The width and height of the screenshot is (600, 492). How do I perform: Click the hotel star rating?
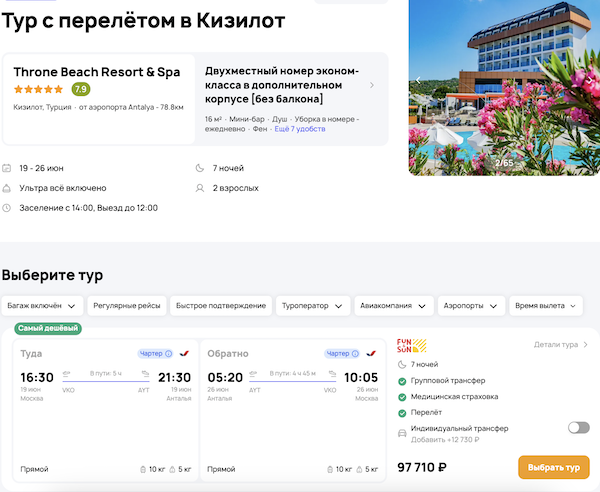(39, 89)
